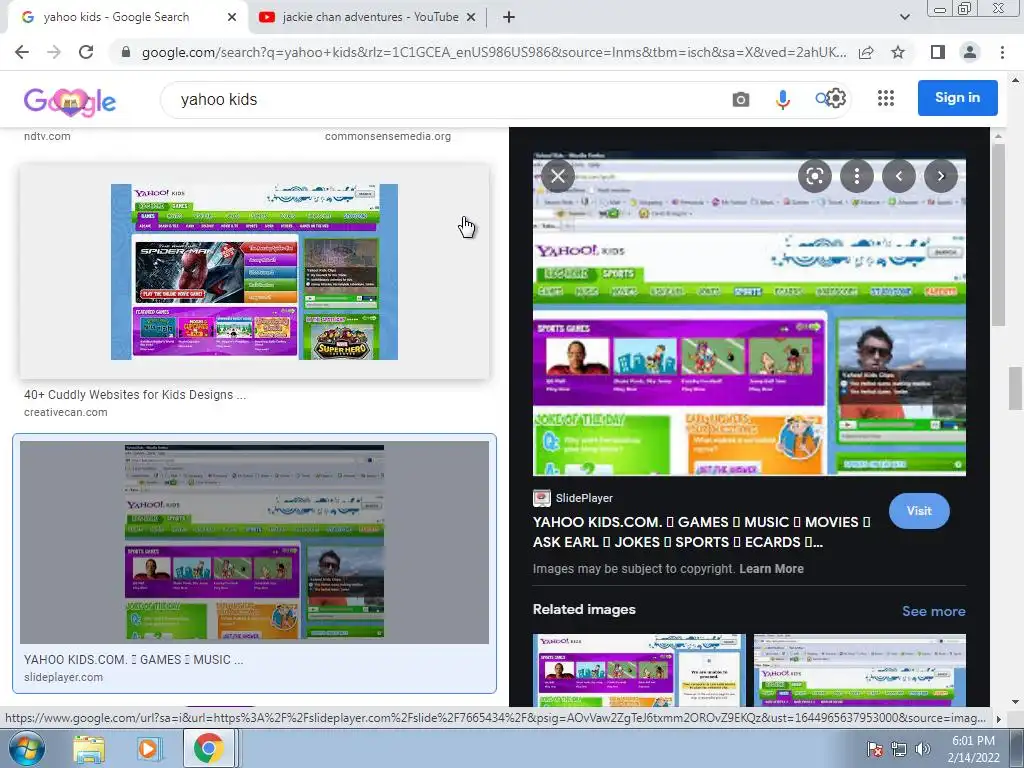Screen dimensions: 1024x768
Task: Switch to yahoo kids Google Search tab
Action: pyautogui.click(x=118, y=17)
